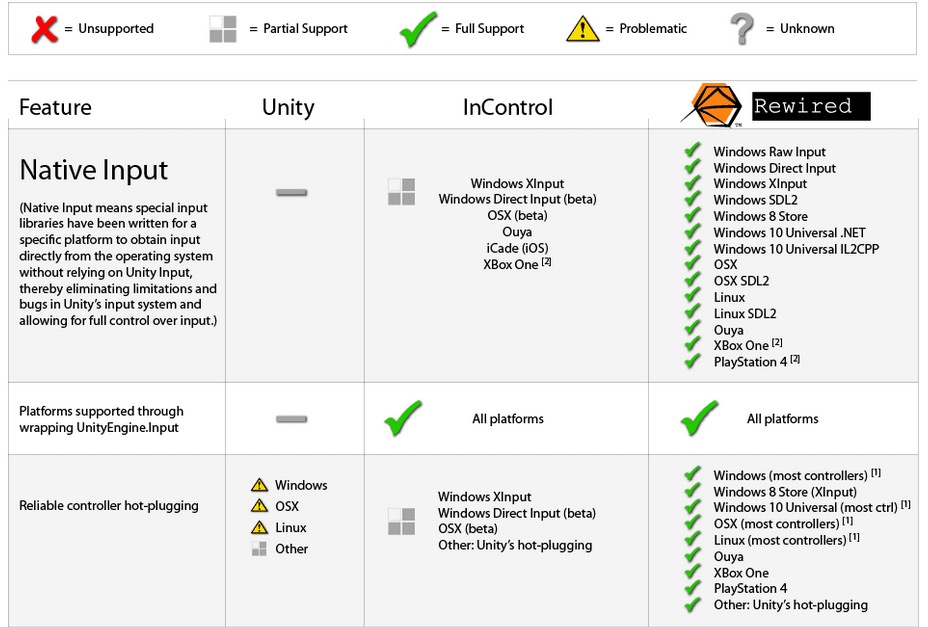Click the check mark beside Windows 10 Universal .NET
928x627 pixels.
click(x=692, y=231)
